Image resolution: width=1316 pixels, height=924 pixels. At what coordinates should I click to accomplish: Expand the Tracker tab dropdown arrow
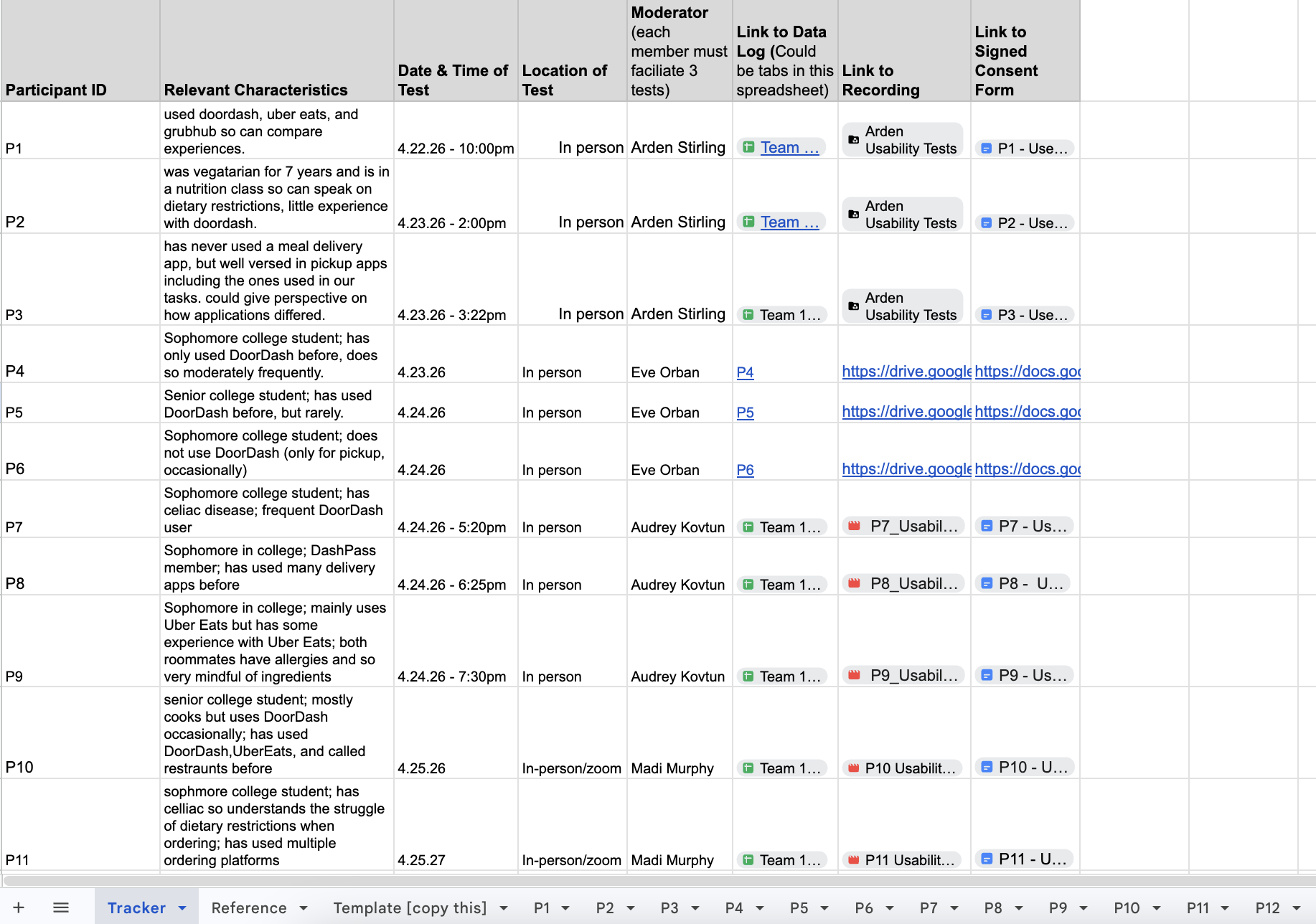pos(182,908)
